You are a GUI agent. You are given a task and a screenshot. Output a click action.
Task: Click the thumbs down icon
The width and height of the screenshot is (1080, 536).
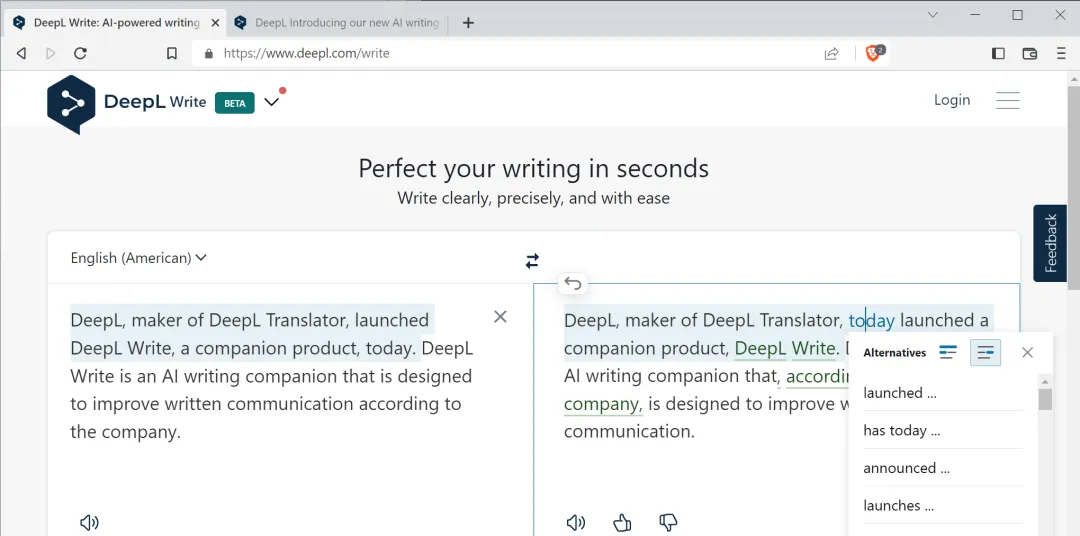(668, 523)
